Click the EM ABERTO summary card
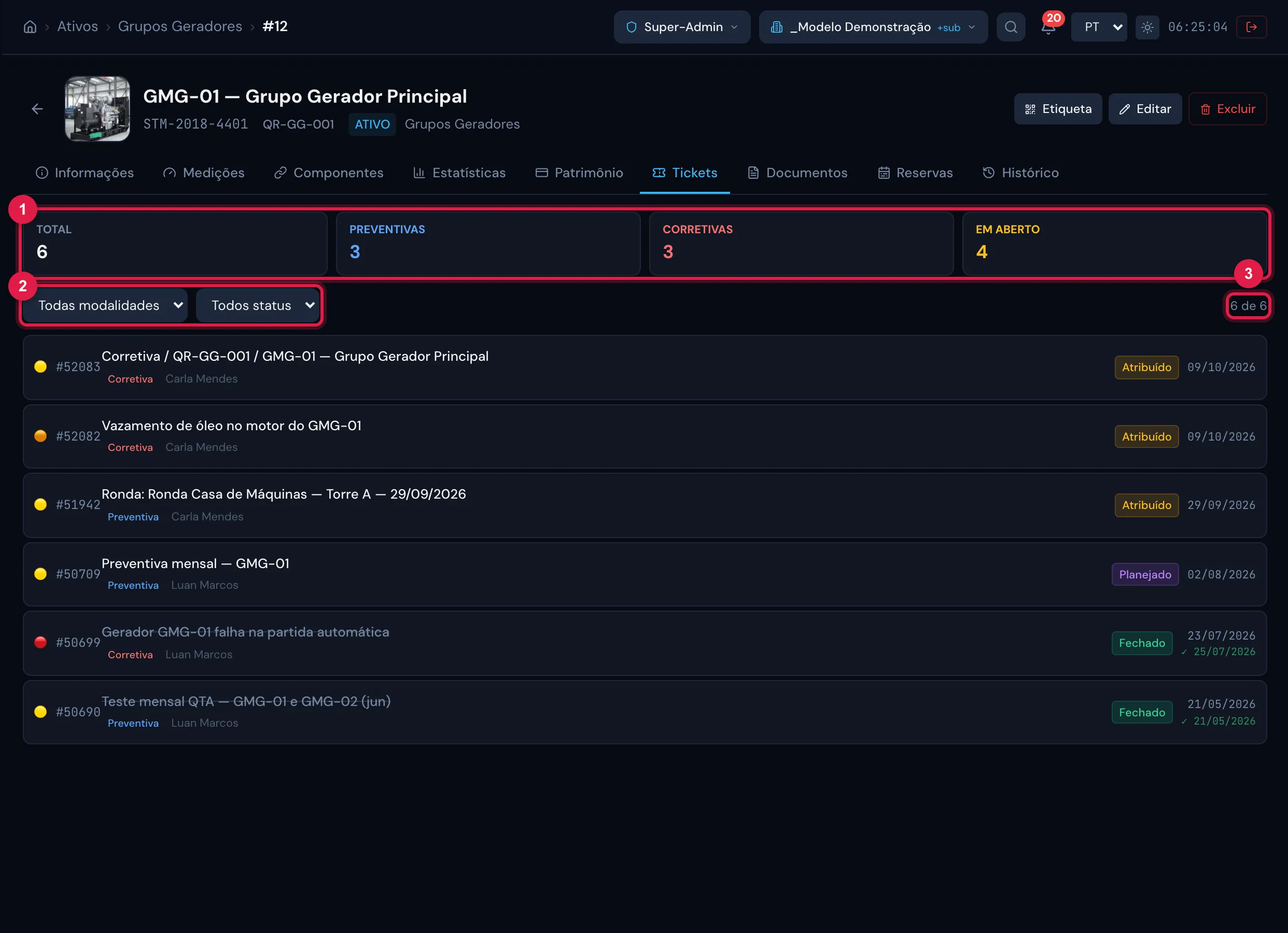 pyautogui.click(x=1114, y=244)
